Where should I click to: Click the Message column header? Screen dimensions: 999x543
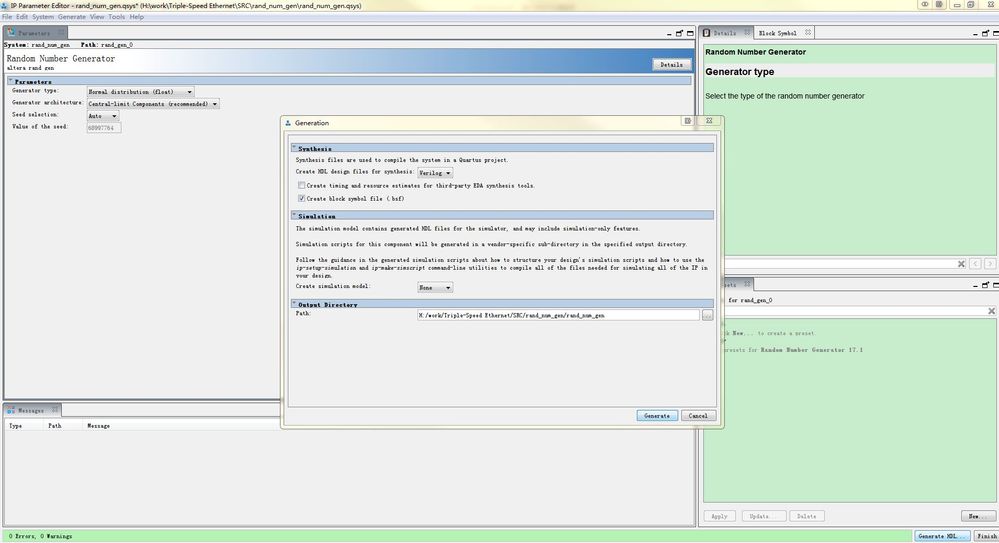coord(99,426)
